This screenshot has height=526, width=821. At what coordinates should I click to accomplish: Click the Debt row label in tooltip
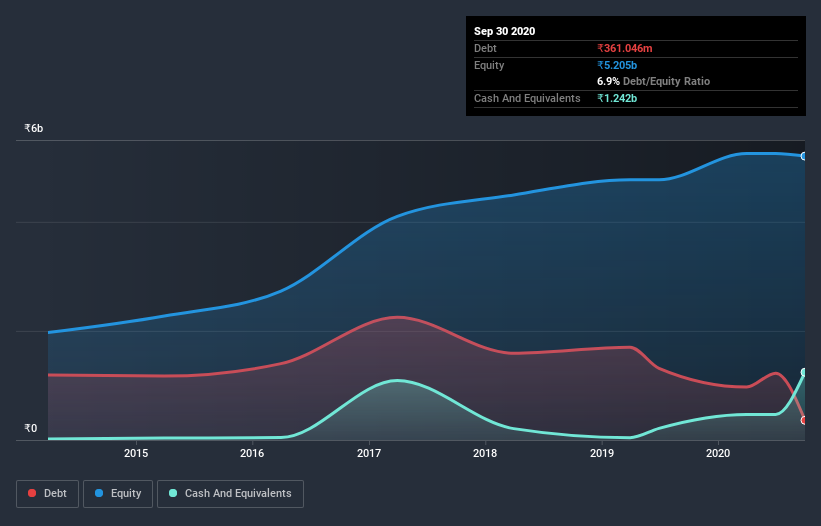[485, 48]
